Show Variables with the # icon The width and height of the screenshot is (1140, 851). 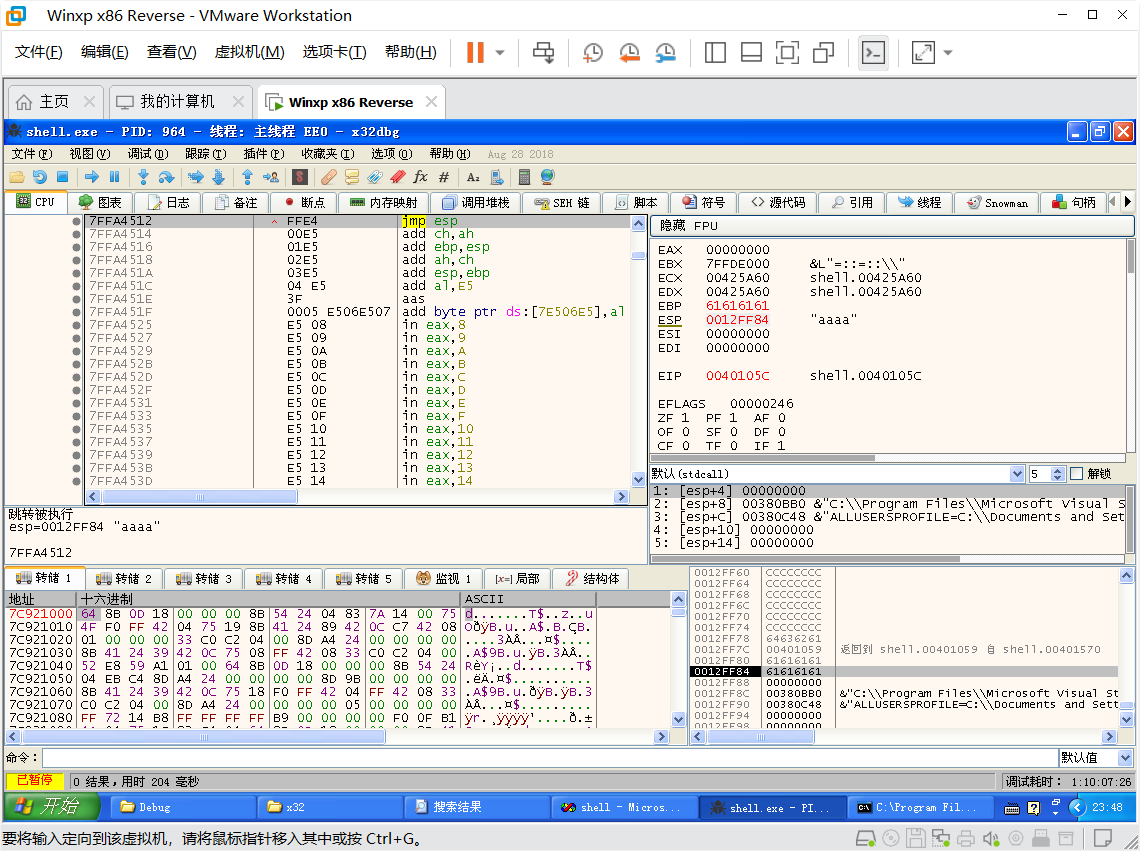(x=443, y=177)
